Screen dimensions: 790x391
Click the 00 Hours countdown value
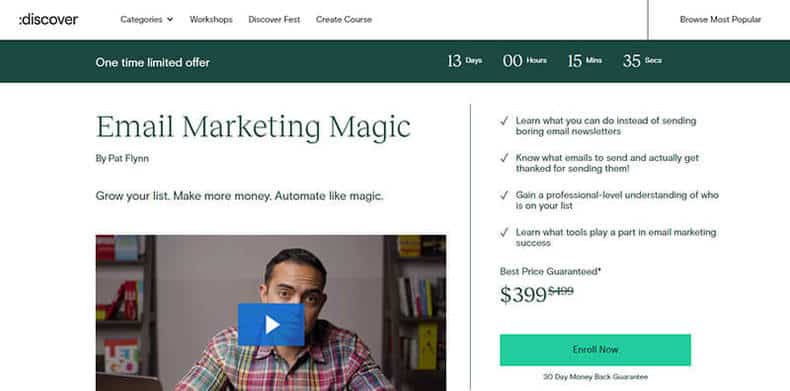coord(524,61)
